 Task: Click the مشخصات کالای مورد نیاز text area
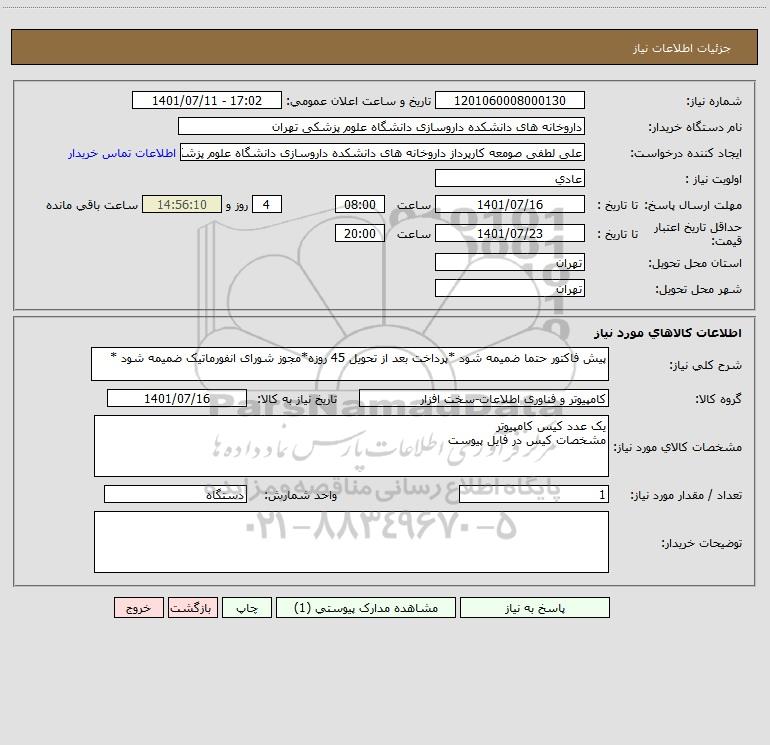pyautogui.click(x=351, y=446)
